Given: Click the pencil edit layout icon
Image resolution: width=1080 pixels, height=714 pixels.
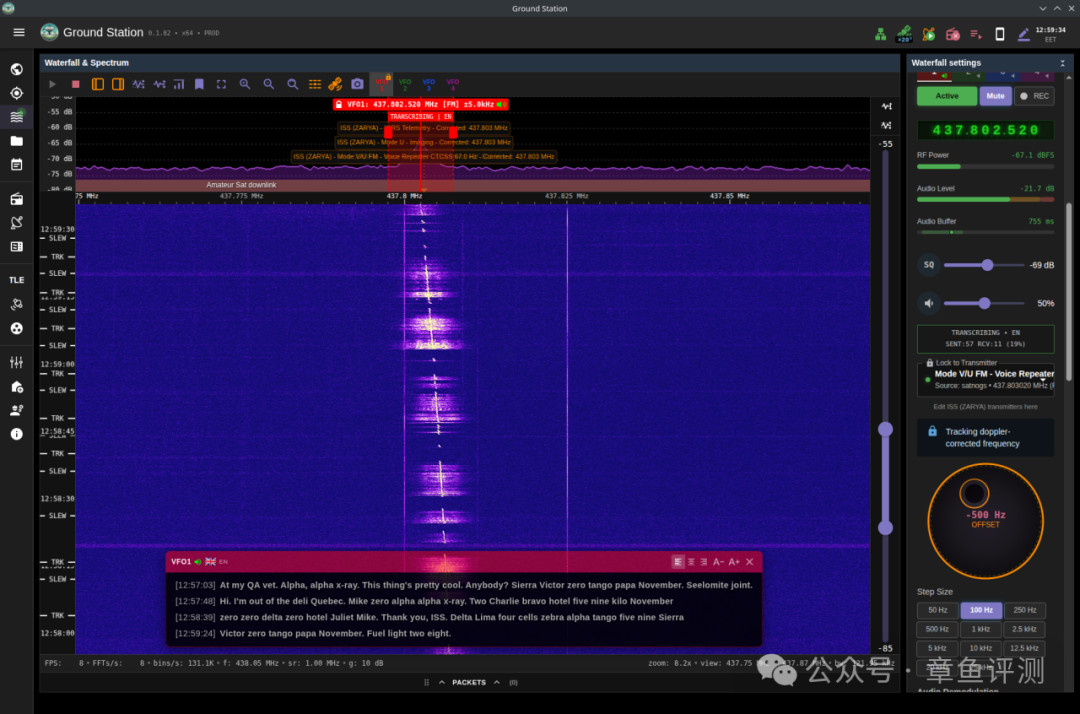Looking at the screenshot, I should 1024,34.
